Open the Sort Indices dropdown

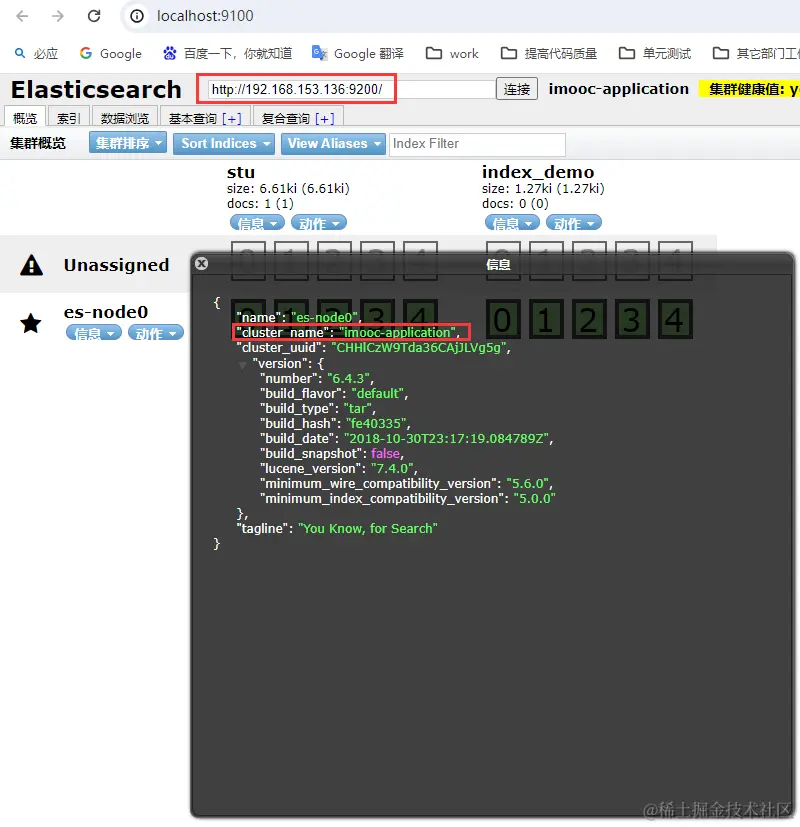pos(224,143)
